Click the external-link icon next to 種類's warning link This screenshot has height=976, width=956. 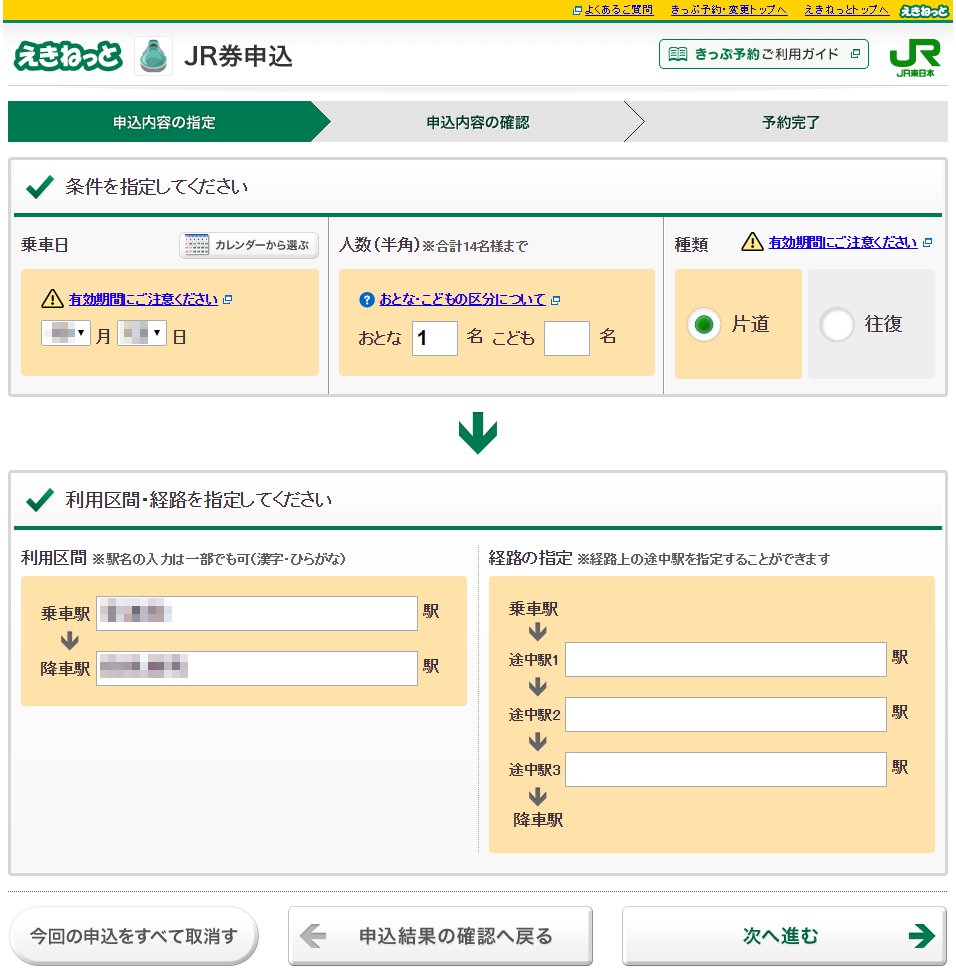[x=927, y=242]
